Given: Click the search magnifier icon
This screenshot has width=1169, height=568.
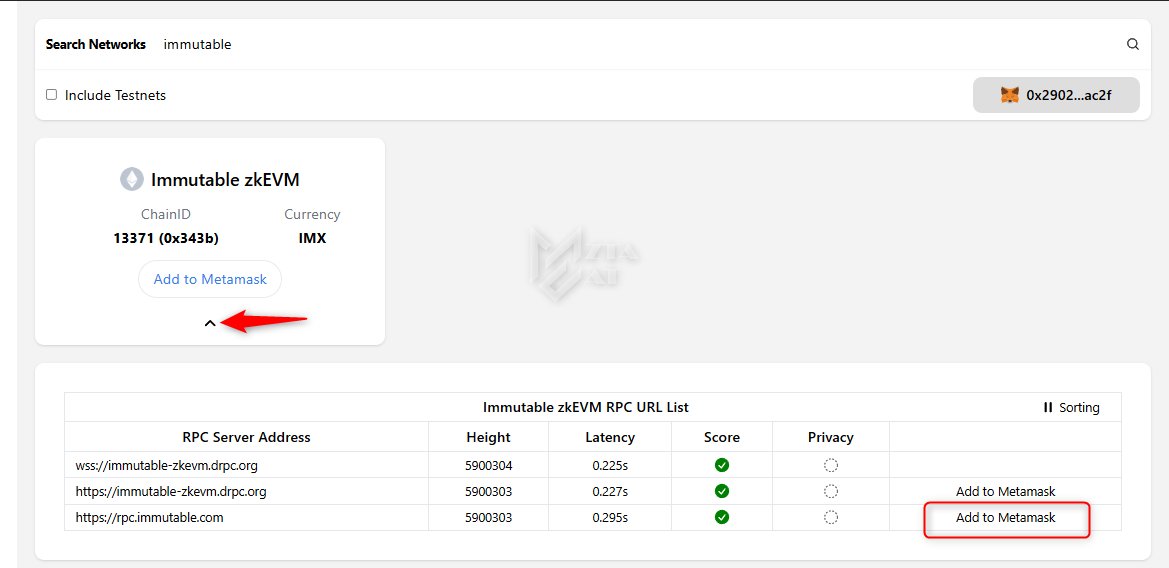Looking at the screenshot, I should [1132, 44].
